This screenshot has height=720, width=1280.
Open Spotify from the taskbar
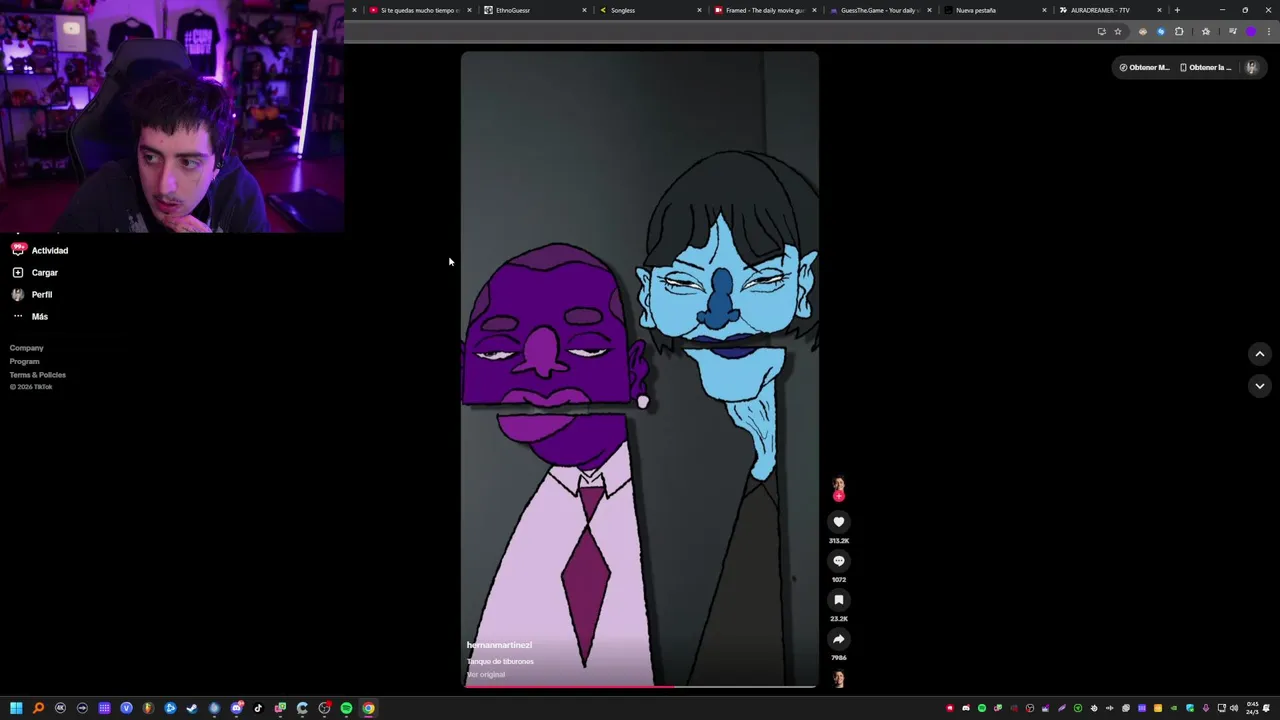coord(346,708)
